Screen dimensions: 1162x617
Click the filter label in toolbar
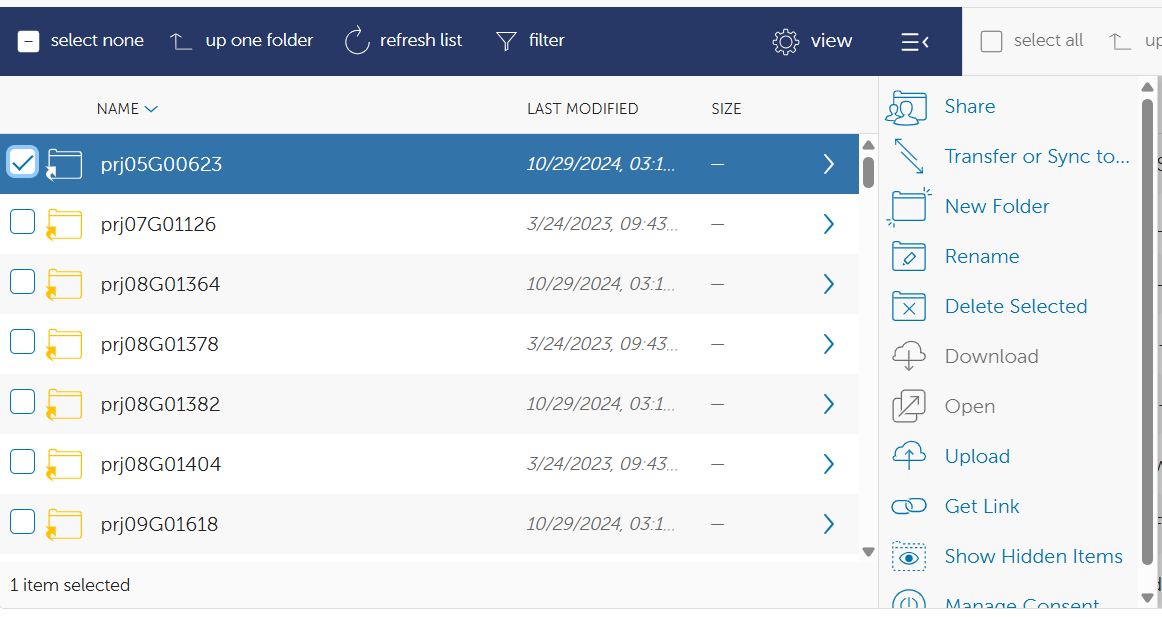(x=547, y=41)
